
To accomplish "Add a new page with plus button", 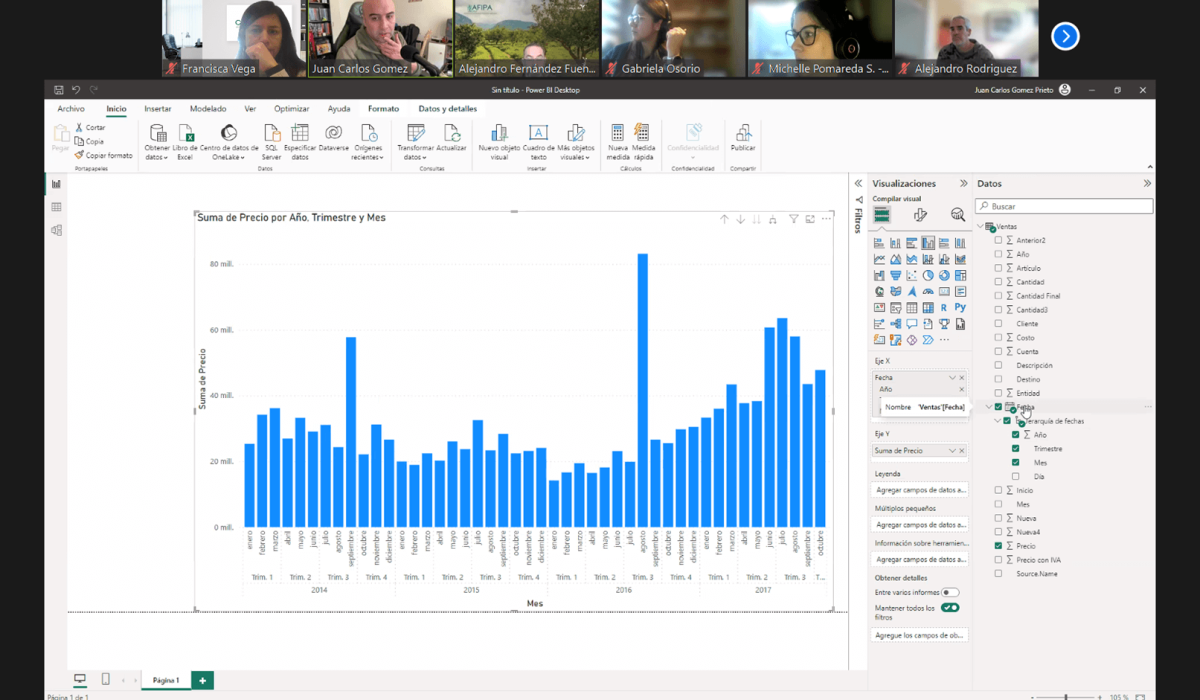I will [x=202, y=680].
